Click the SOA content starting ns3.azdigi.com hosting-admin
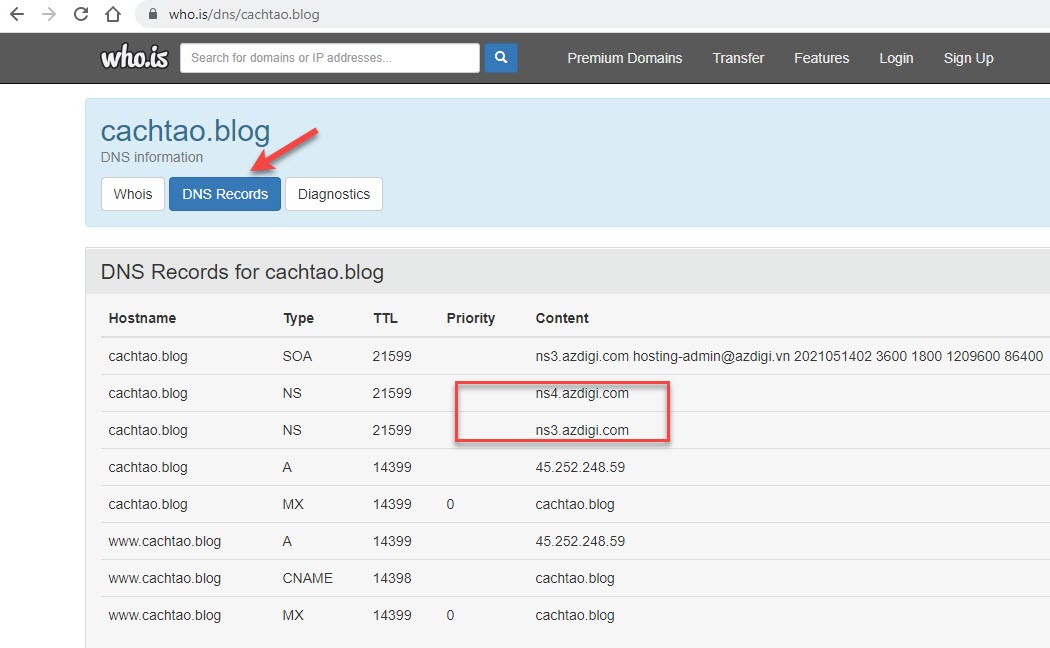Image resolution: width=1050 pixels, height=648 pixels. (x=789, y=356)
